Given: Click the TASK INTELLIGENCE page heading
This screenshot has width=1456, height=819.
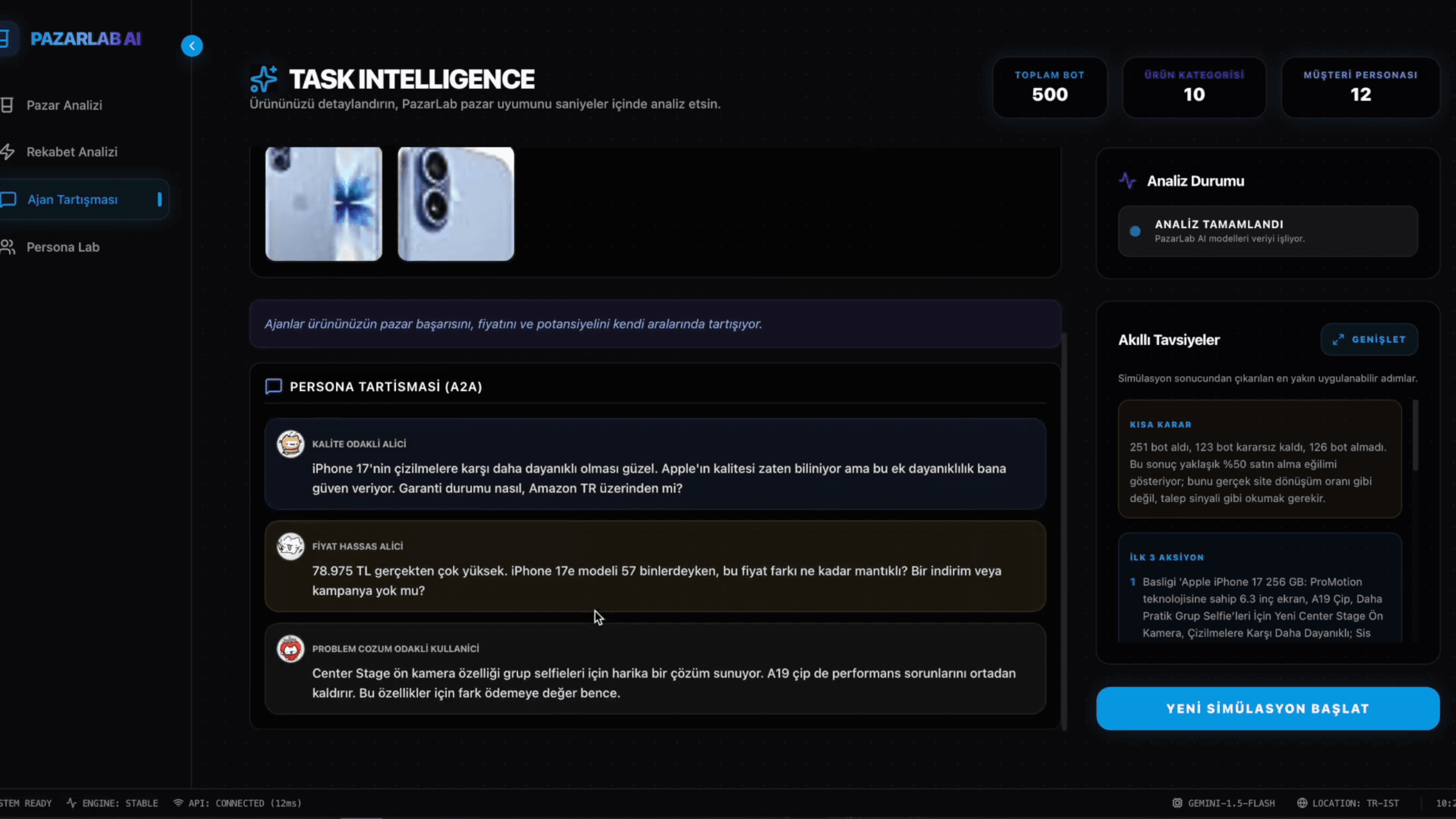Looking at the screenshot, I should click(412, 79).
